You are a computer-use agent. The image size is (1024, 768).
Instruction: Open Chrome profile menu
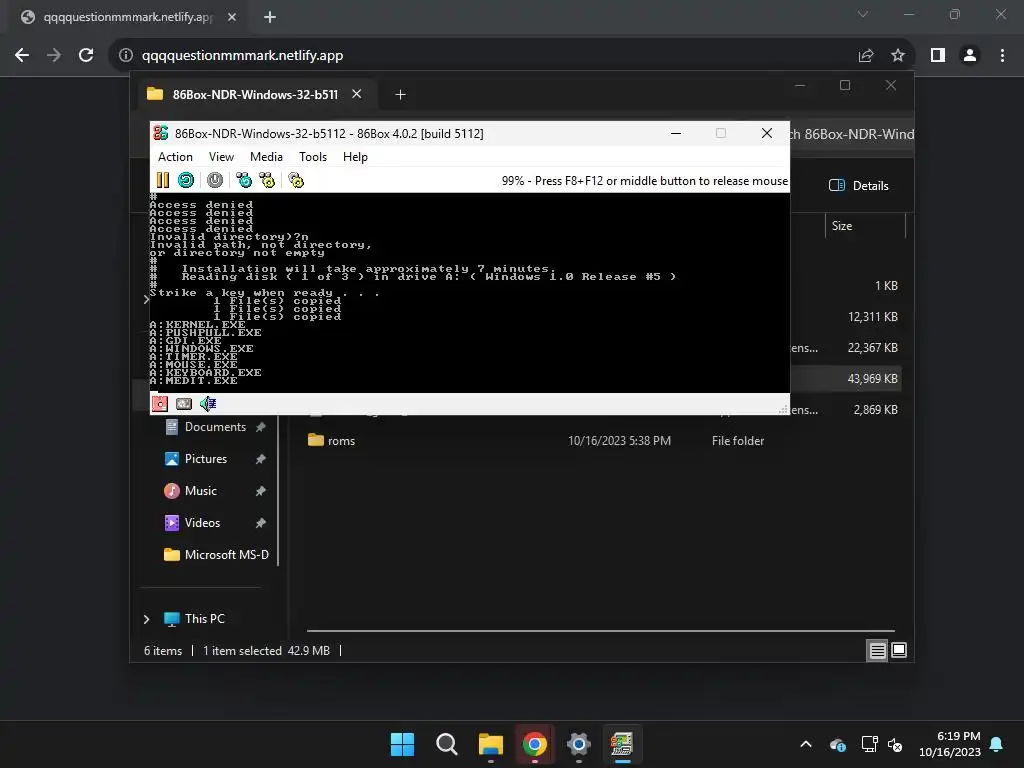(x=970, y=56)
